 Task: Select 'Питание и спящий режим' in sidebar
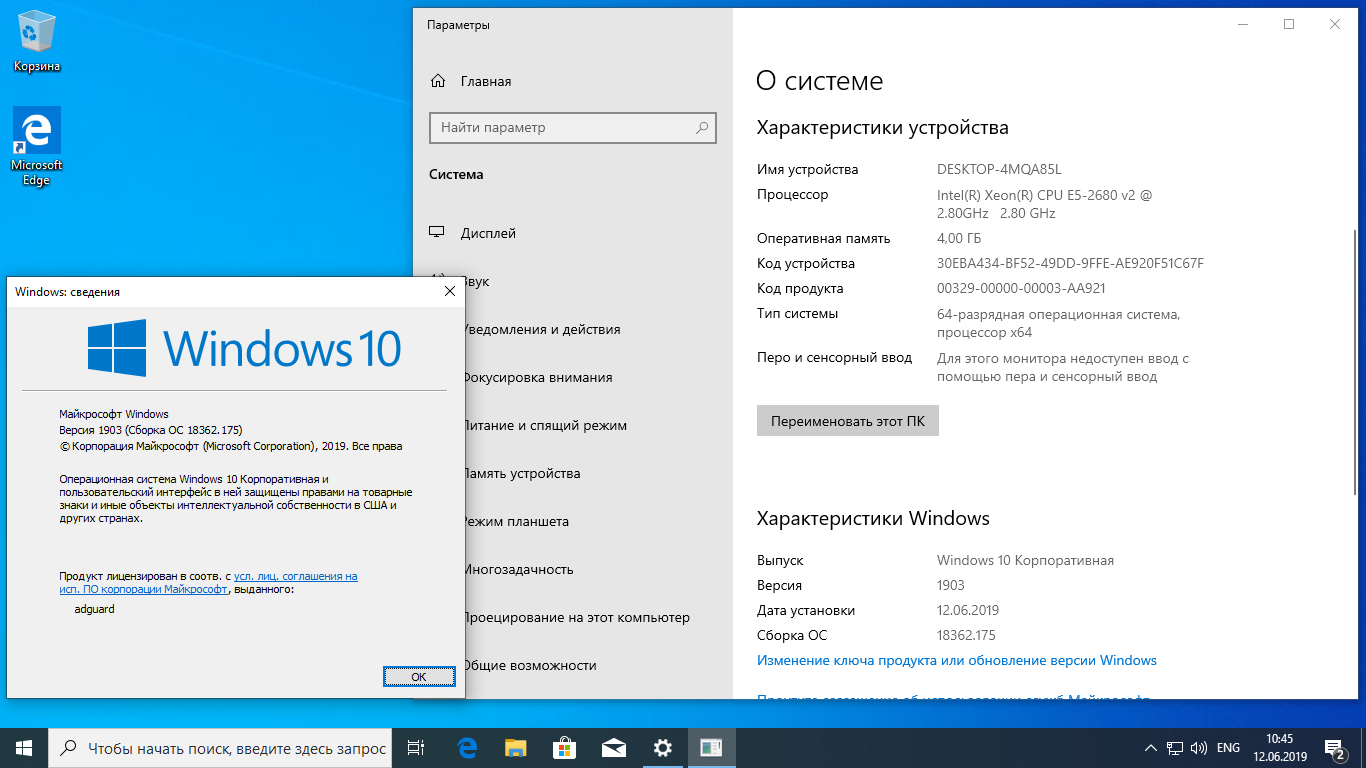point(544,425)
